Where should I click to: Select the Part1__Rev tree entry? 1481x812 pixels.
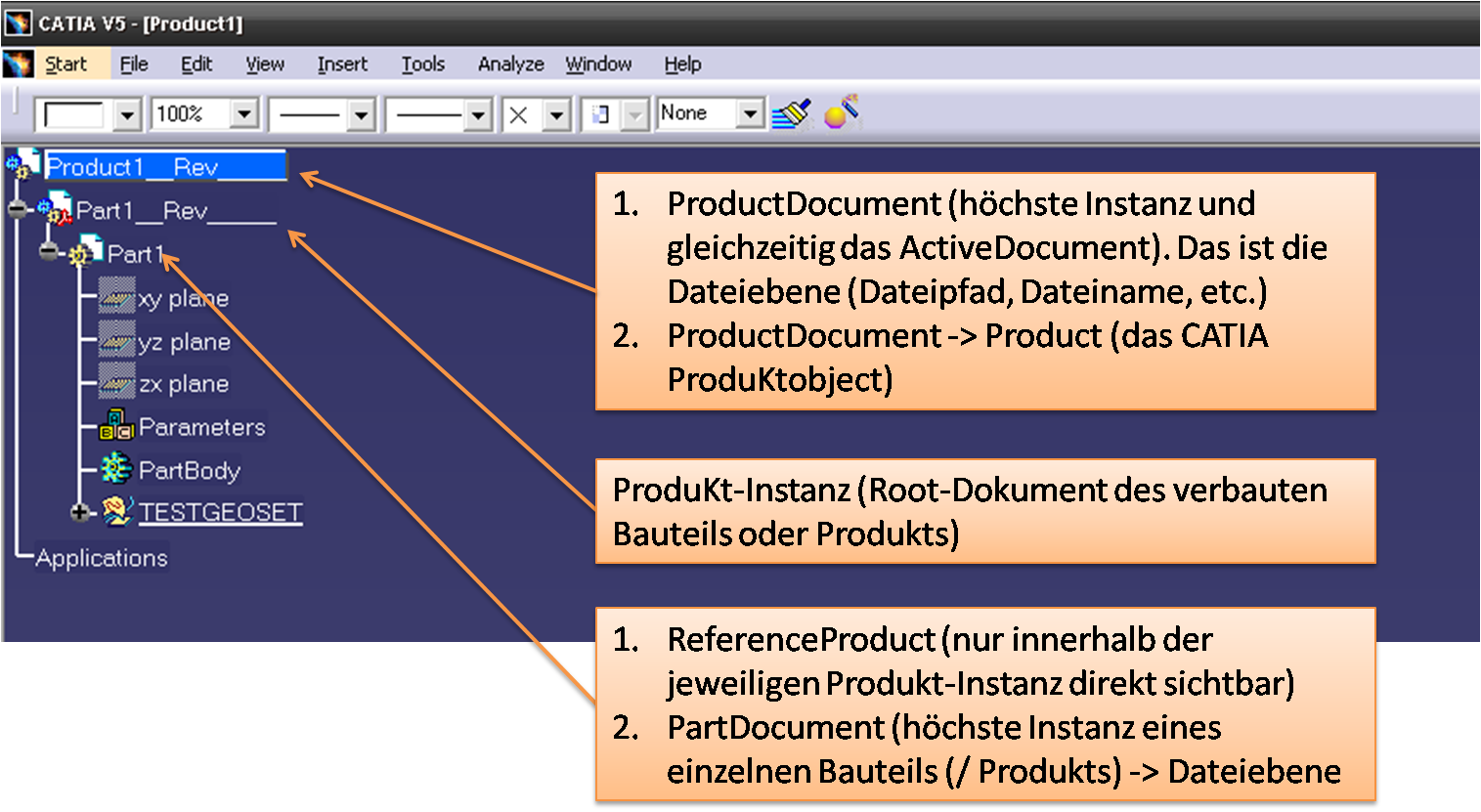pos(176,211)
